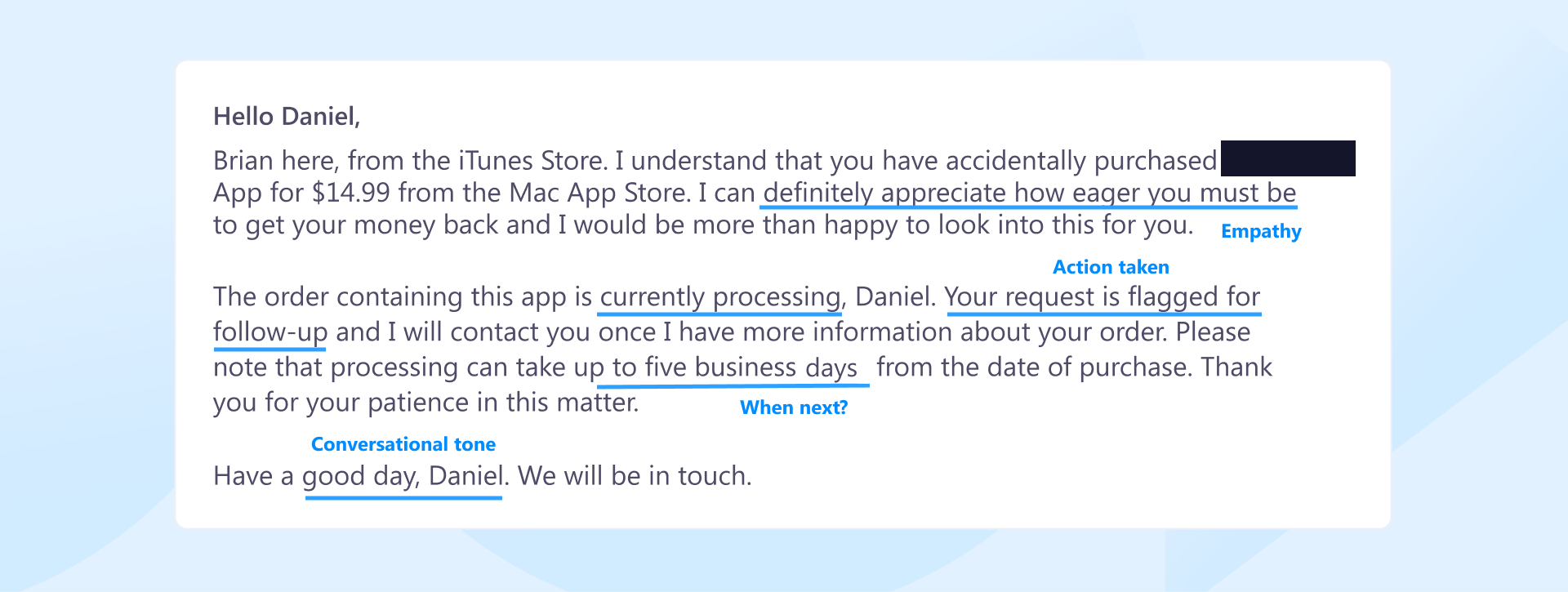Click the "Hello Daniel," greeting
The height and width of the screenshot is (592, 1568).
pyautogui.click(x=287, y=117)
